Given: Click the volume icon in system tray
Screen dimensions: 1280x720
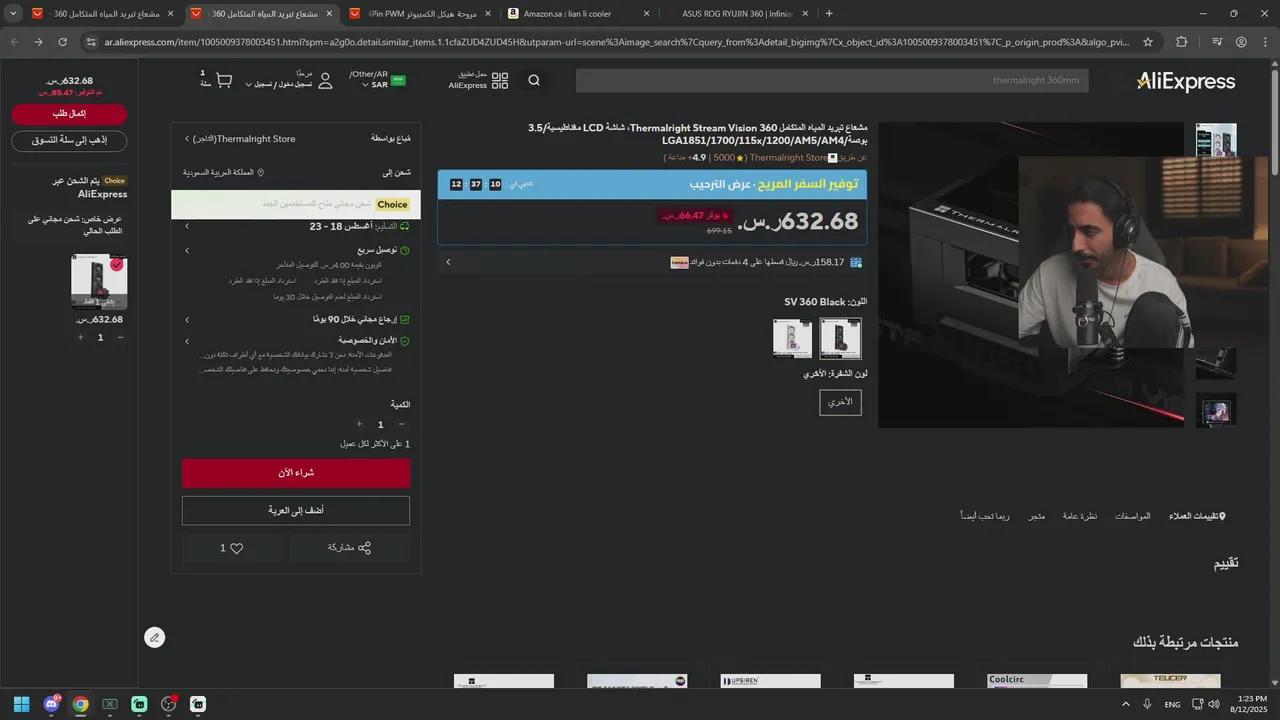Looking at the screenshot, I should click(1214, 704).
